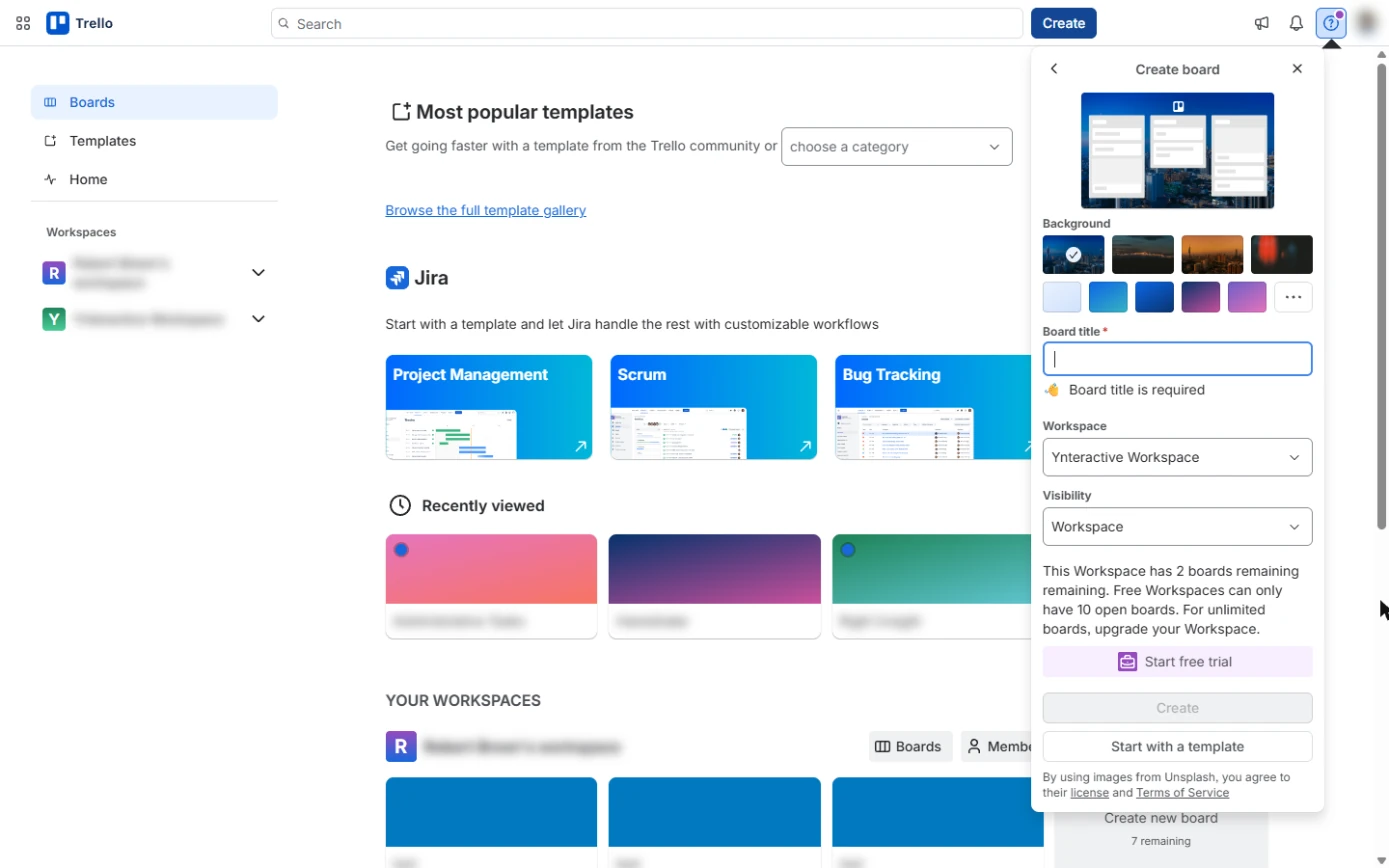The image size is (1389, 868).
Task: Open Terms of Service link
Action: [x=1182, y=793]
